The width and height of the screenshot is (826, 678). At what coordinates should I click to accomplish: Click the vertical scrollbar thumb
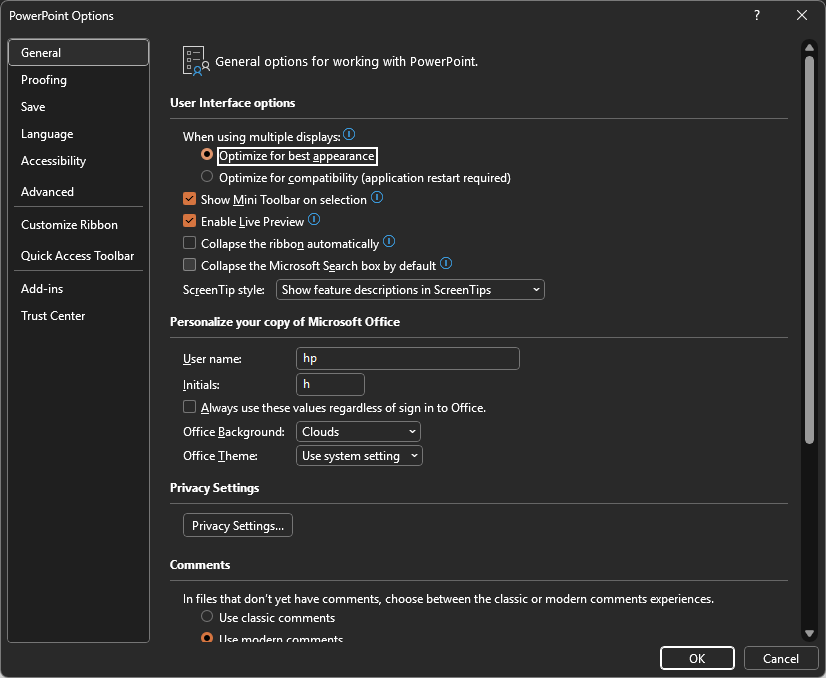click(x=810, y=250)
